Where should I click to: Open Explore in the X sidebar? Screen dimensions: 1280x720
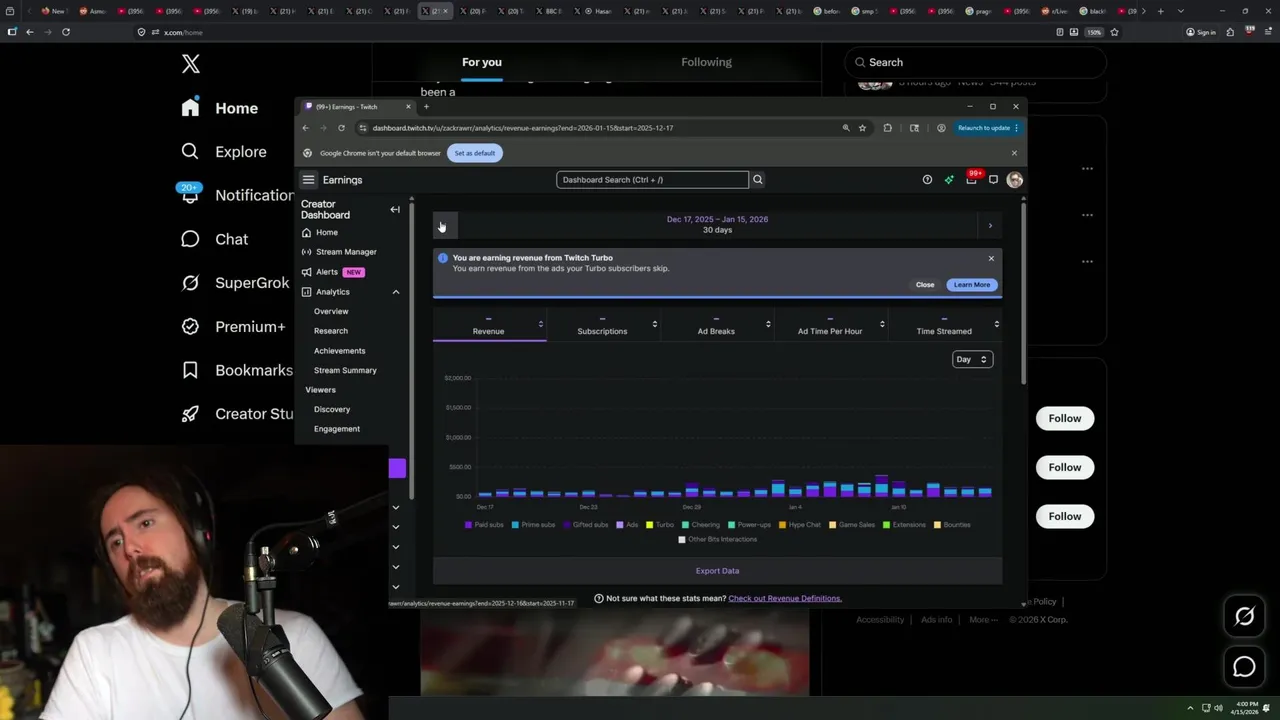tap(224, 152)
